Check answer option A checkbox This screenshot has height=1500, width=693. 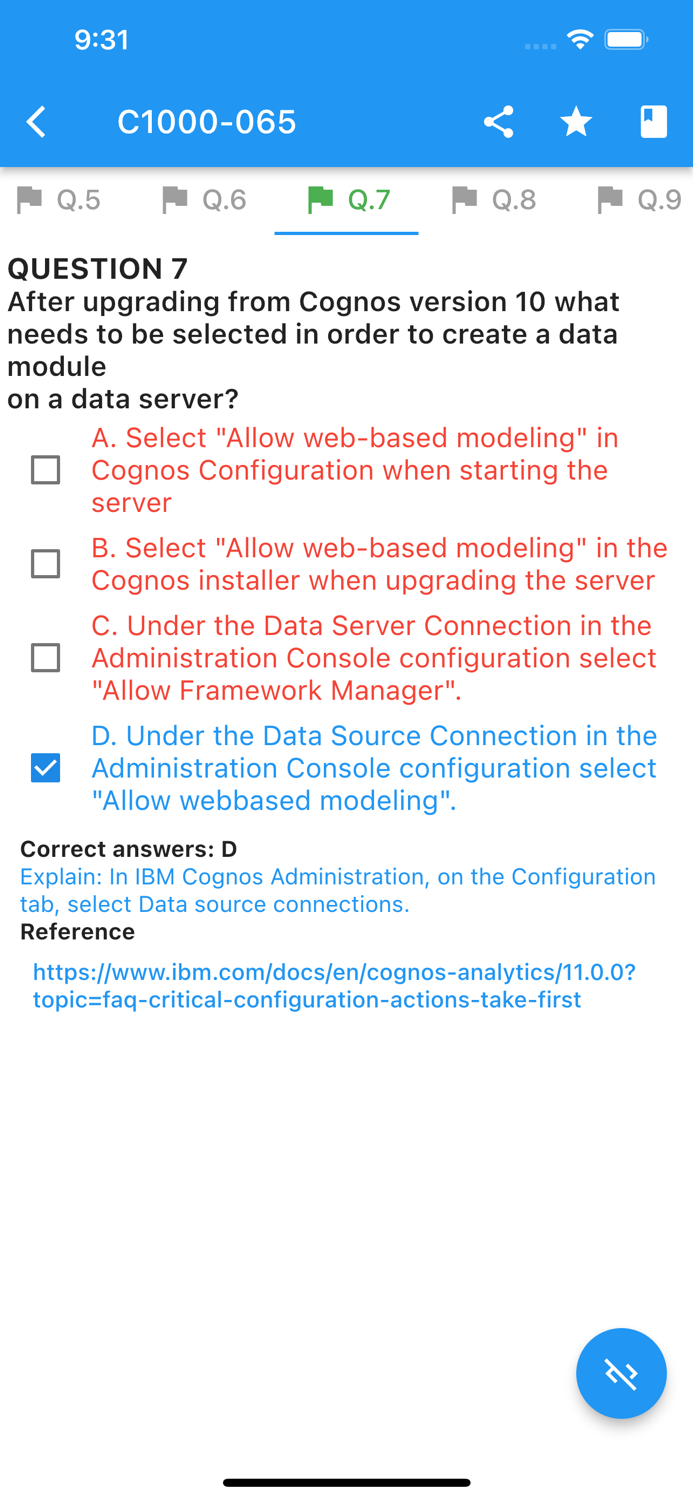45,470
